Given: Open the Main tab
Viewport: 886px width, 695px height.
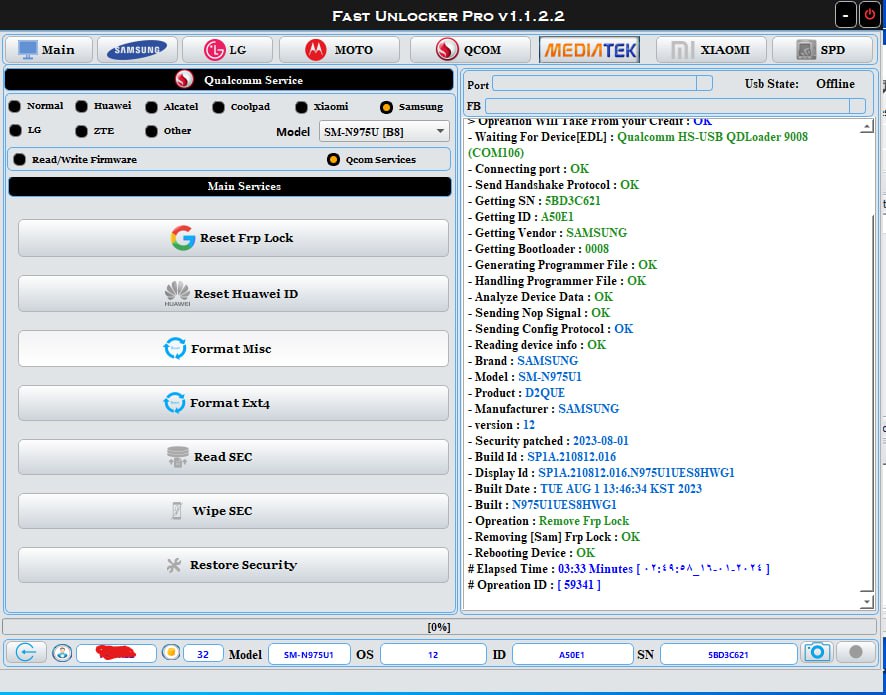Looking at the screenshot, I should pyautogui.click(x=48, y=50).
